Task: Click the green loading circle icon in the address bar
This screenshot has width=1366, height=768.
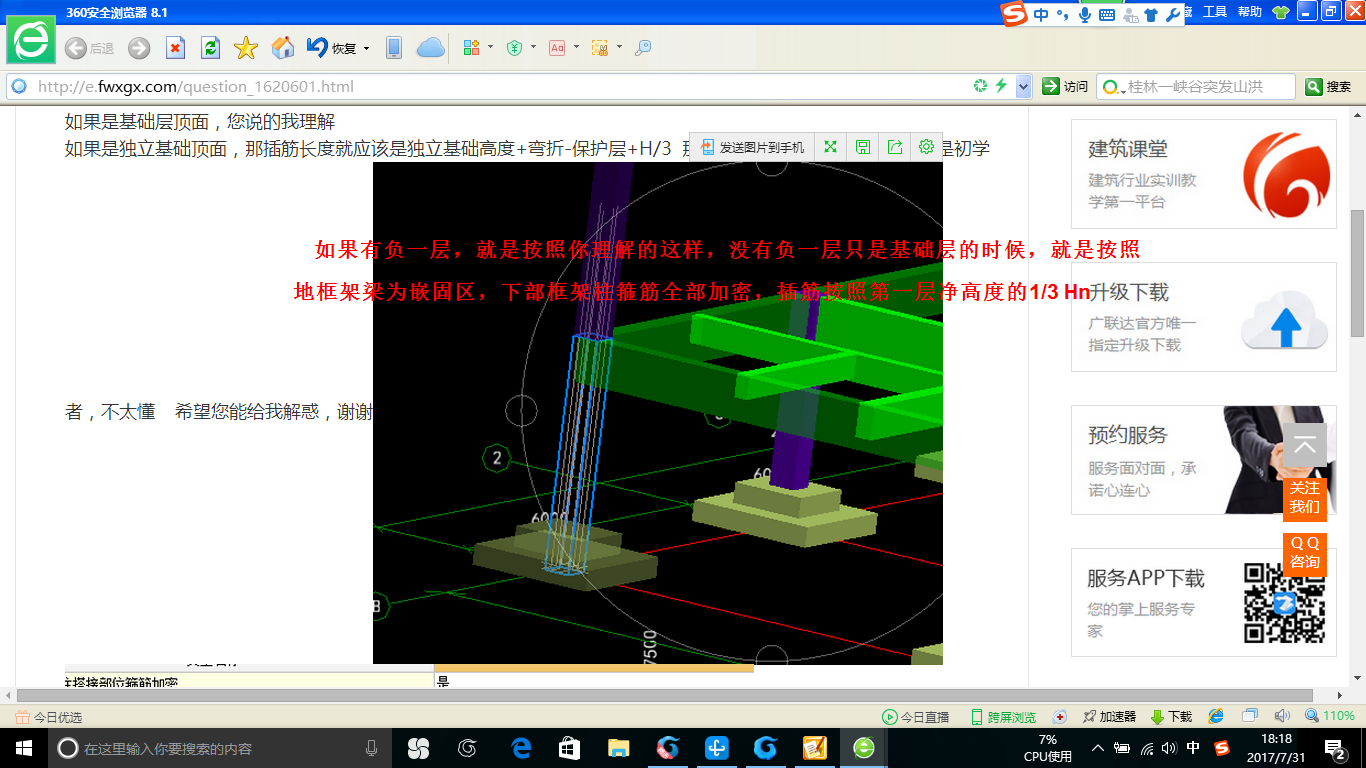Action: pos(980,86)
